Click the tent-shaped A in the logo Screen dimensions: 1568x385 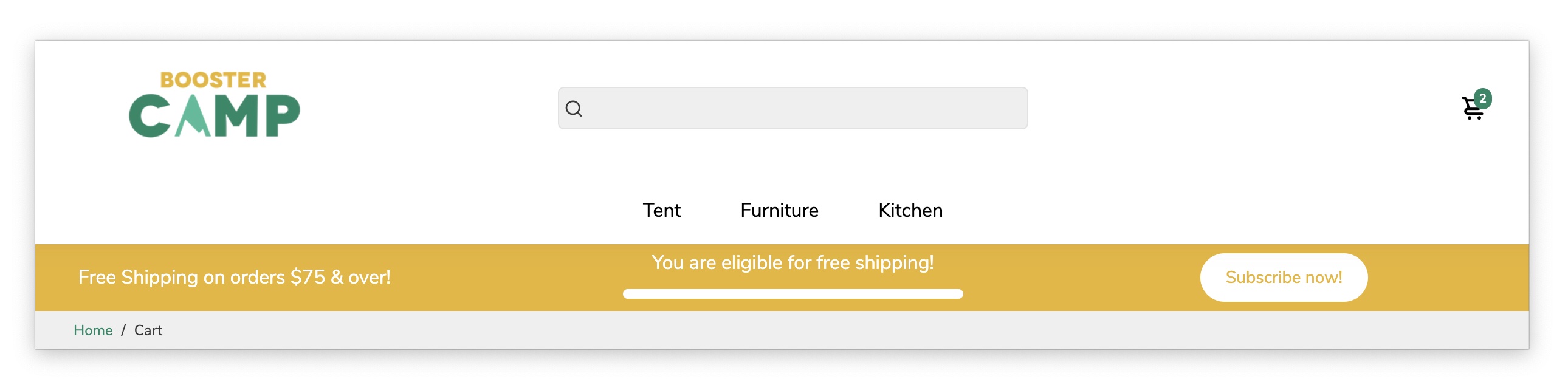[193, 115]
